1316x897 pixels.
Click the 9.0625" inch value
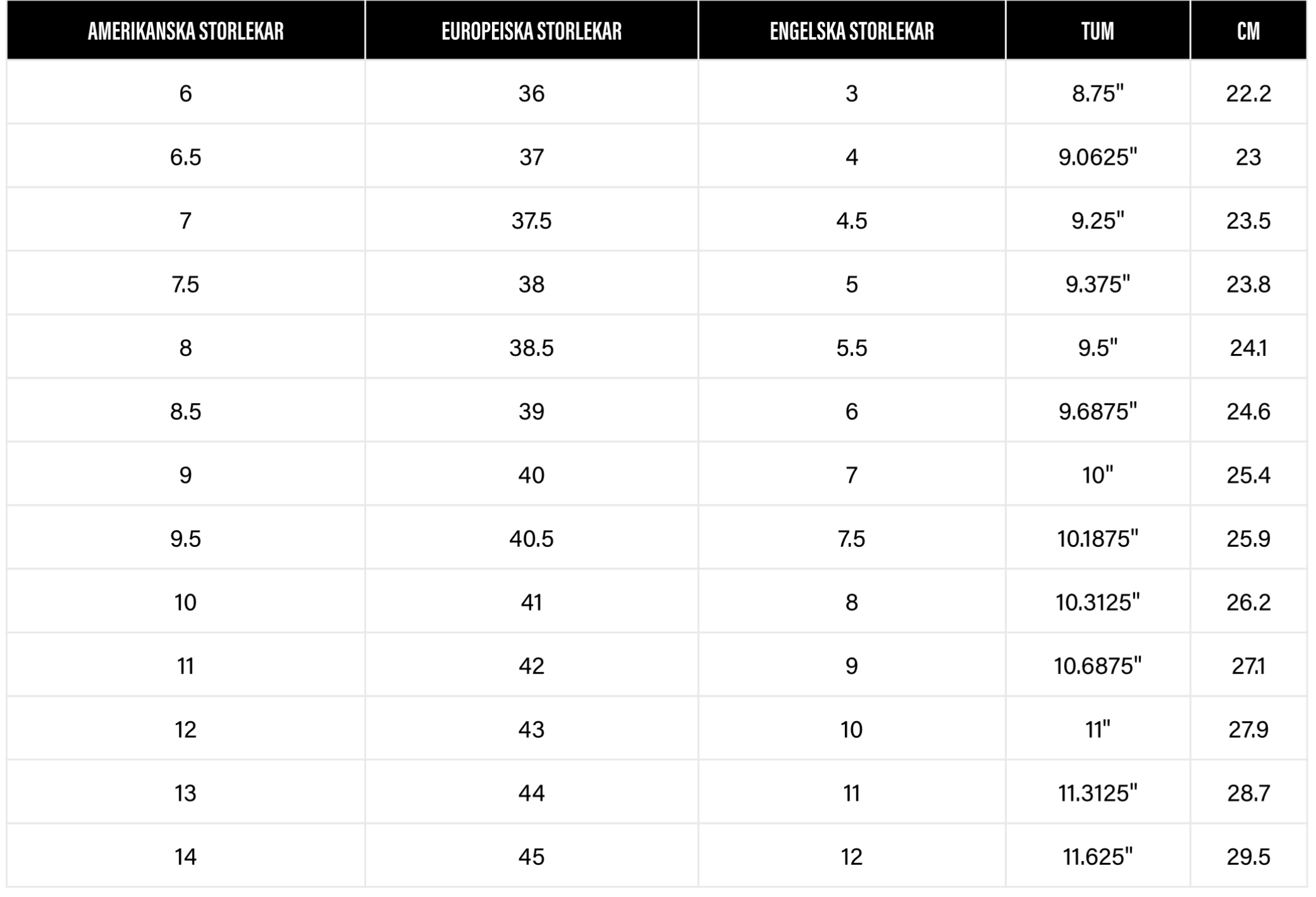coord(1097,157)
